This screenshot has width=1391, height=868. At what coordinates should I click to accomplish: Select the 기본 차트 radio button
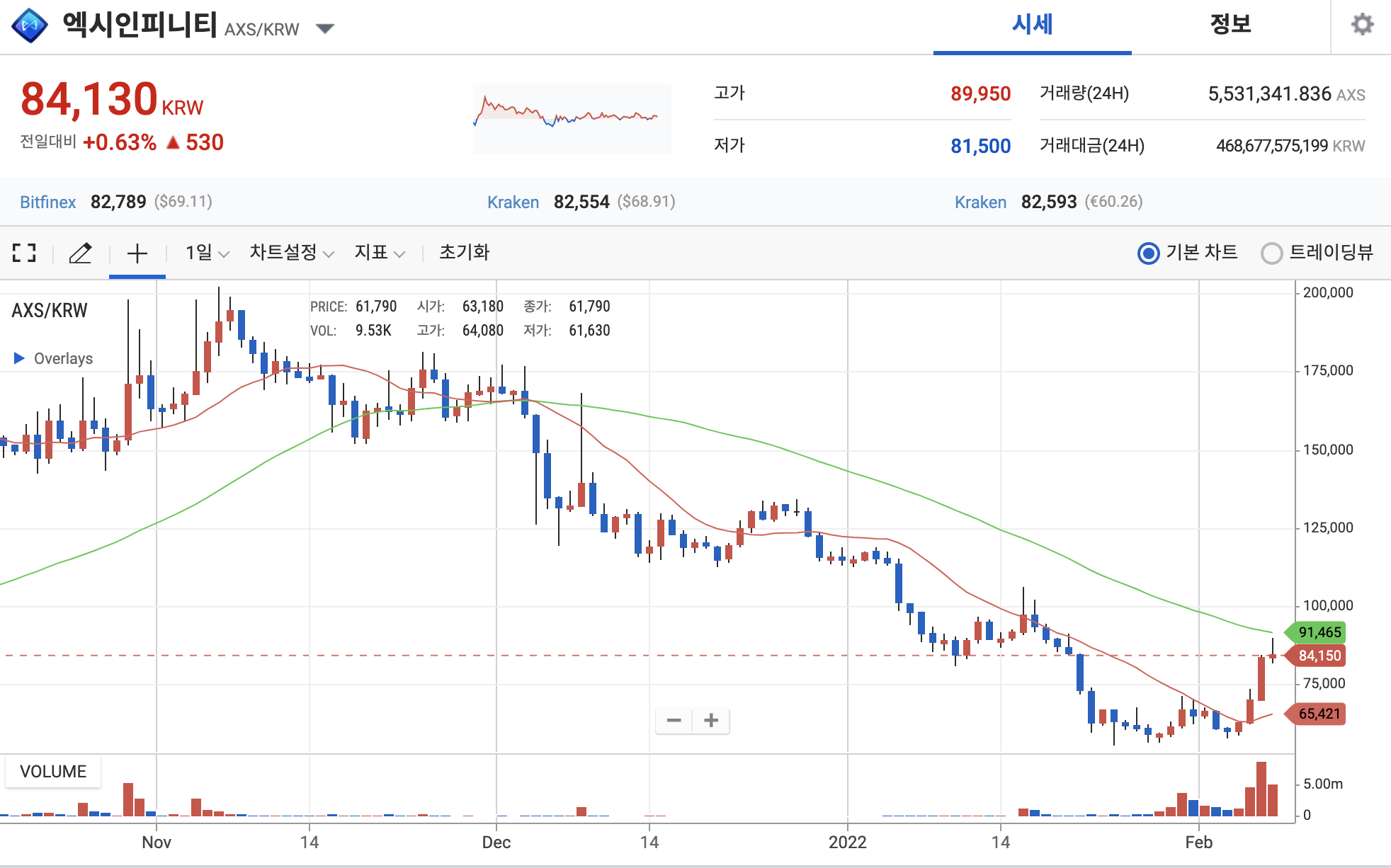pyautogui.click(x=1148, y=253)
